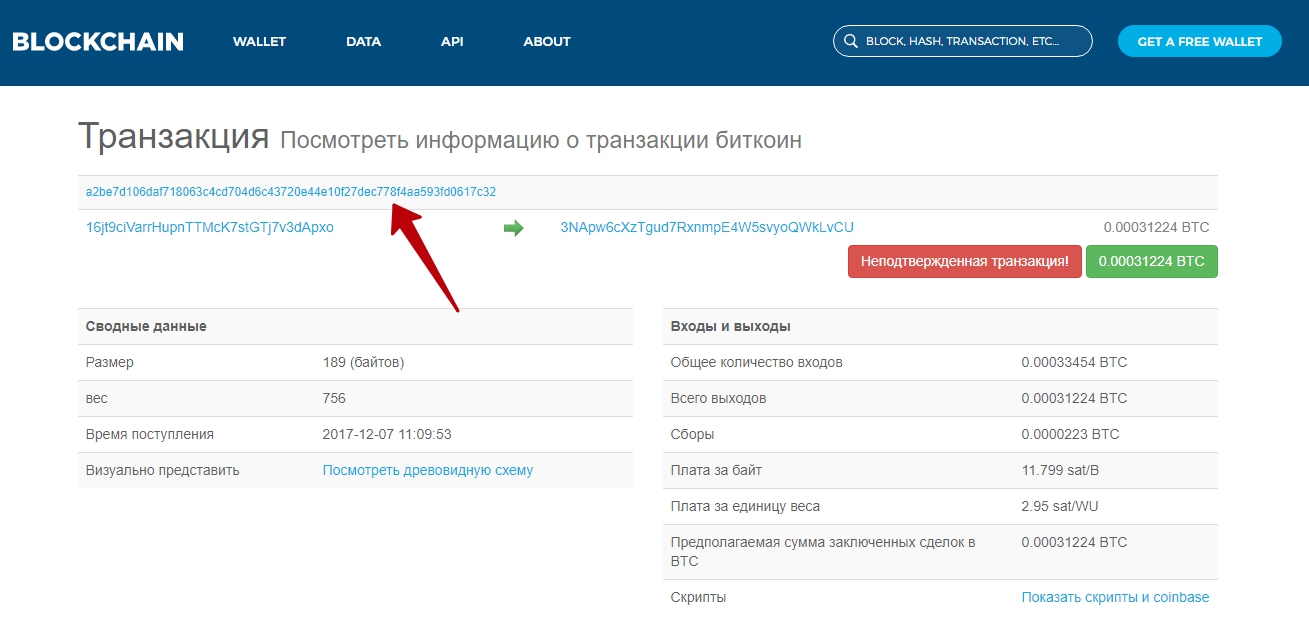Image resolution: width=1309 pixels, height=617 pixels.
Task: Click the red 'Неподтвержденная транзакция!' badge
Action: pyautogui.click(x=963, y=261)
